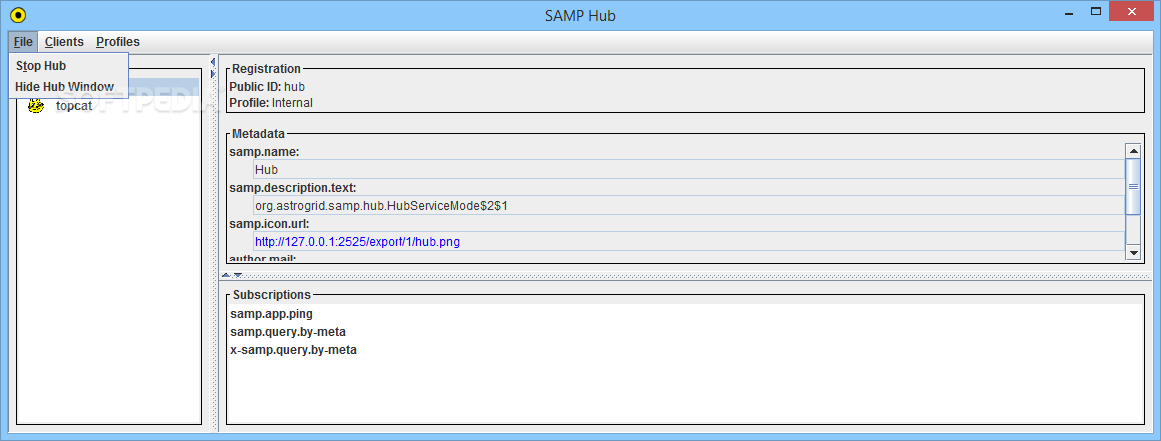The image size is (1161, 441).
Task: Expand client list with right splitter arrow
Action: (213, 73)
